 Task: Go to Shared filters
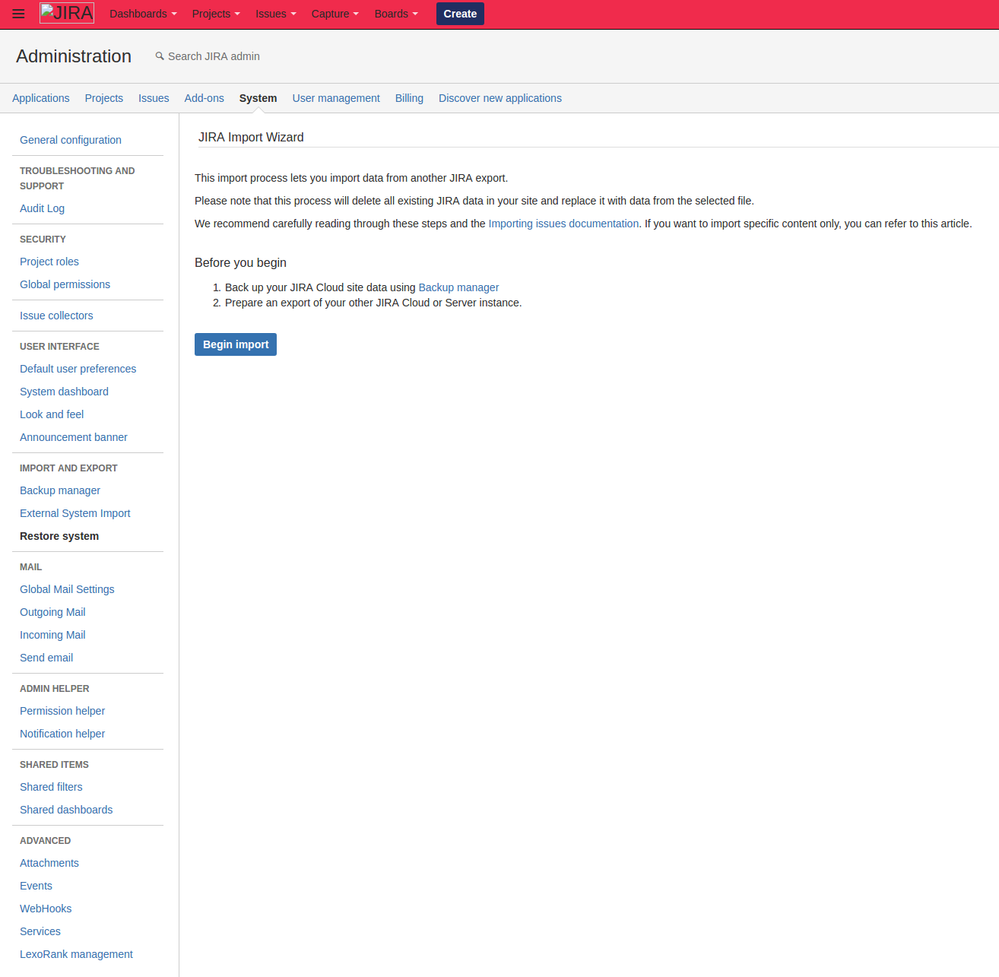click(51, 787)
